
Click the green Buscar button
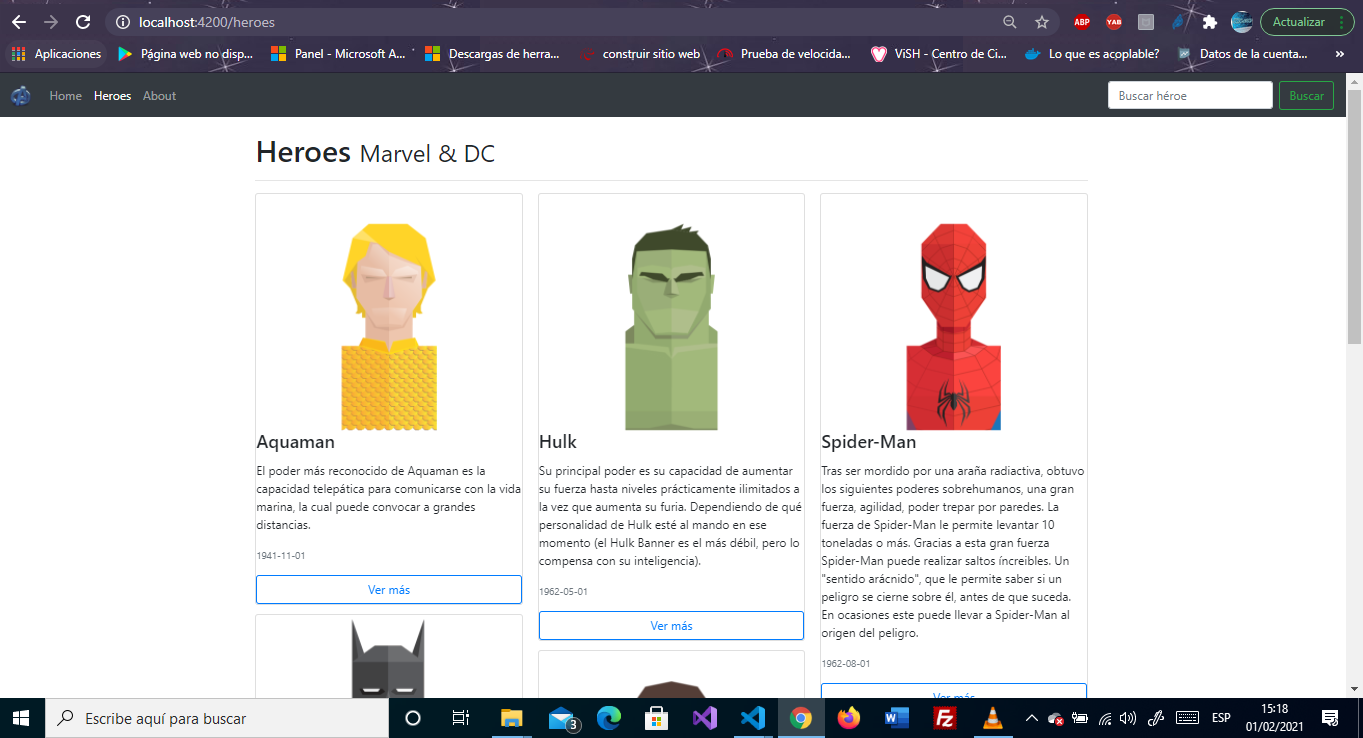[x=1306, y=96]
